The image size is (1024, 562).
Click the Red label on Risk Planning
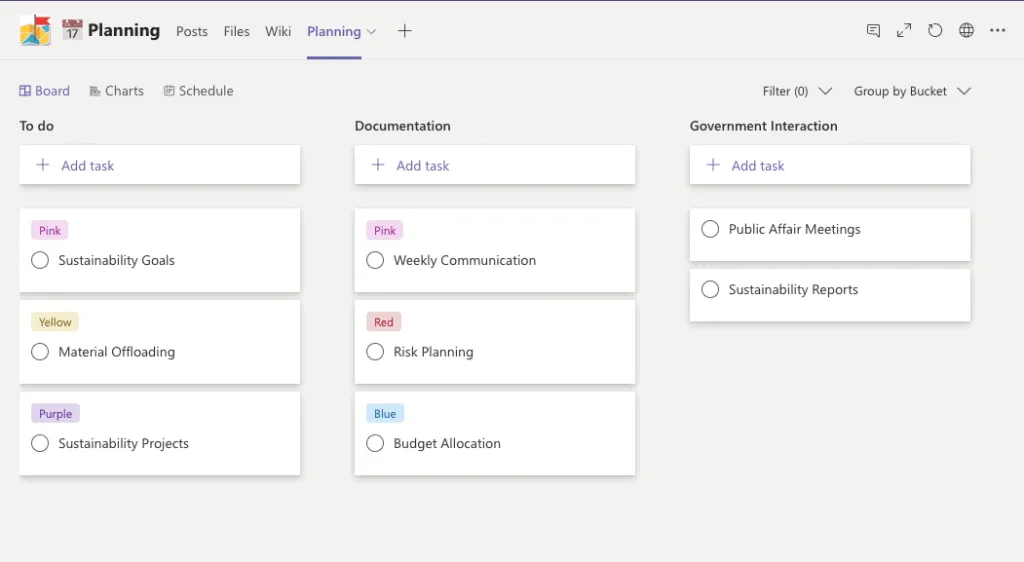(383, 322)
